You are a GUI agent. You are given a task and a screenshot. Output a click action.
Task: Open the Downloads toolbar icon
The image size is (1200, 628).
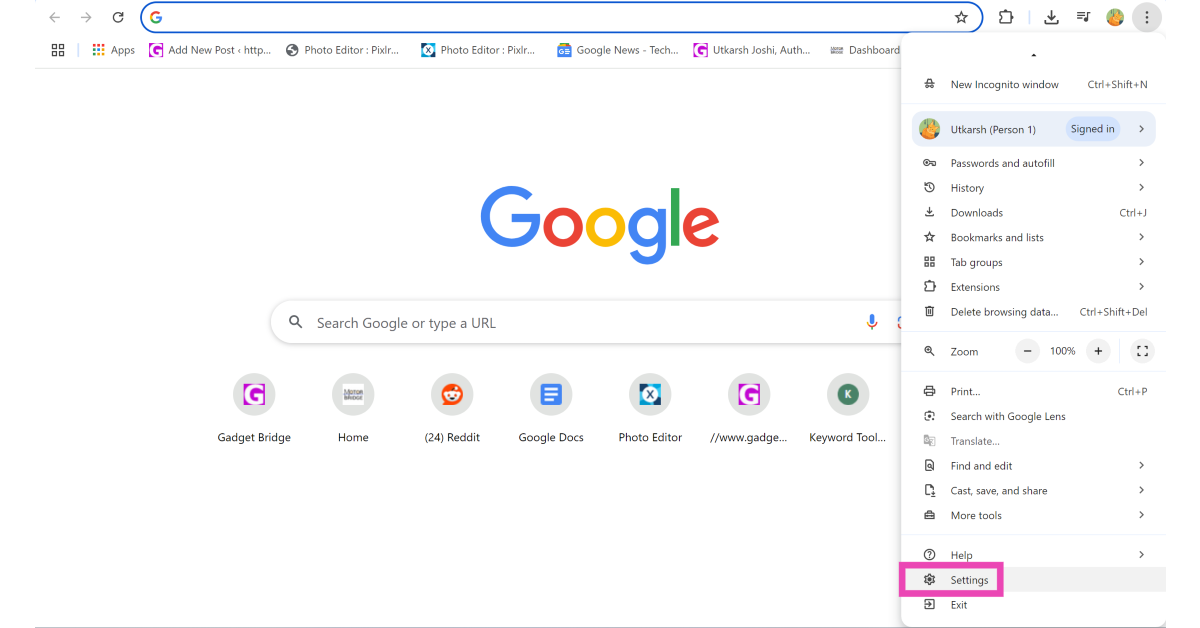(1051, 17)
